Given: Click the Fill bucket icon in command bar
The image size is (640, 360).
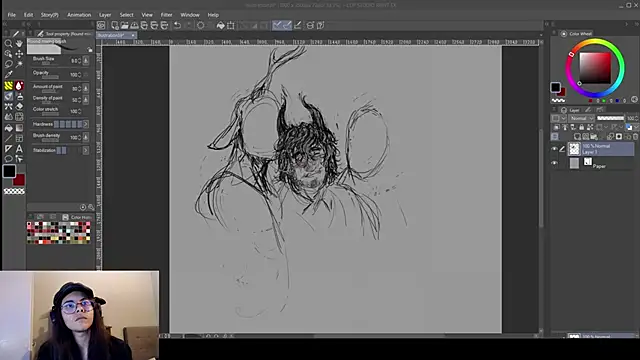Looking at the screenshot, I should pos(220,25).
